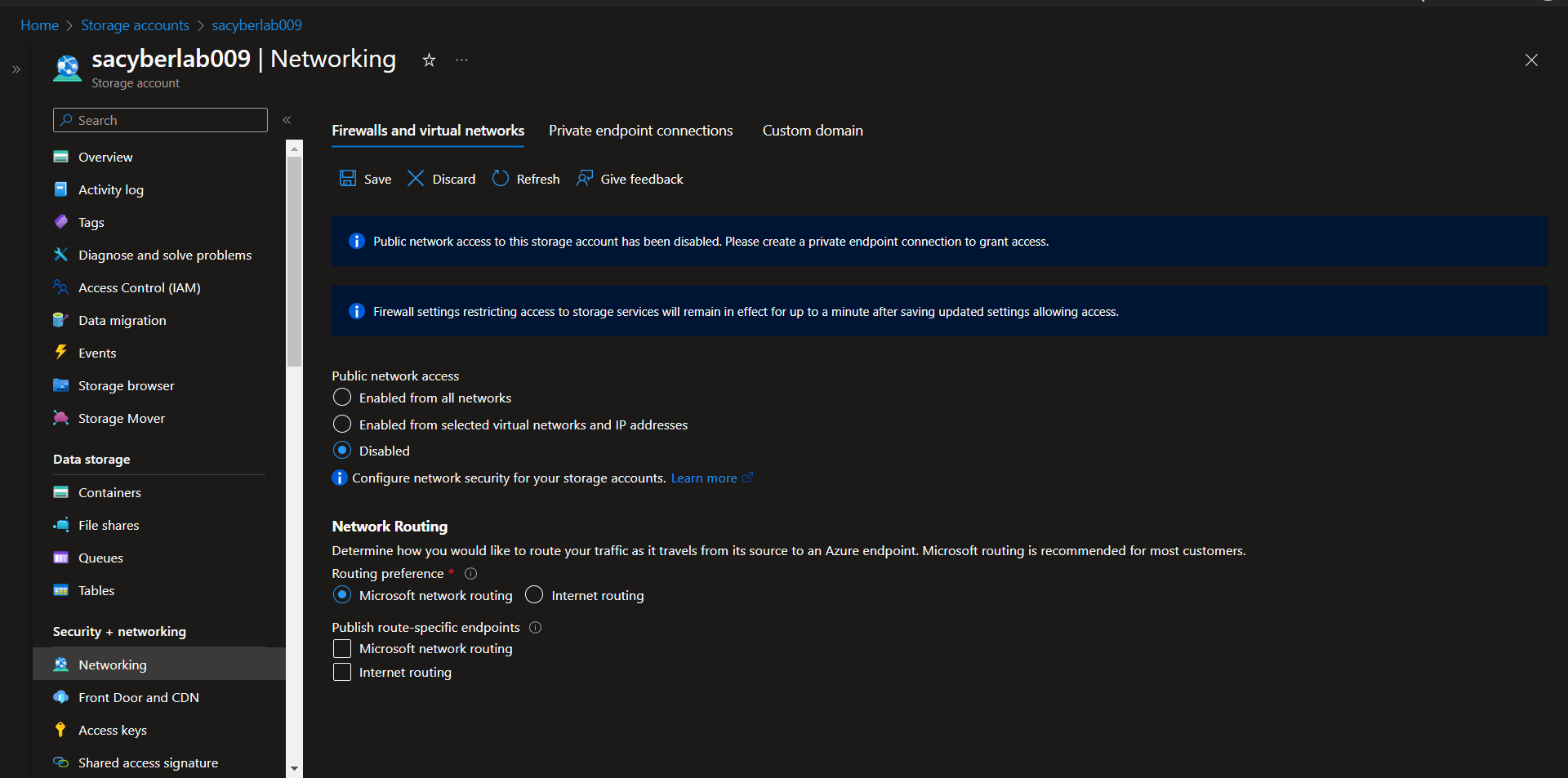This screenshot has width=1568, height=778.
Task: Click the sidebar scroll up arrow
Action: (294, 149)
